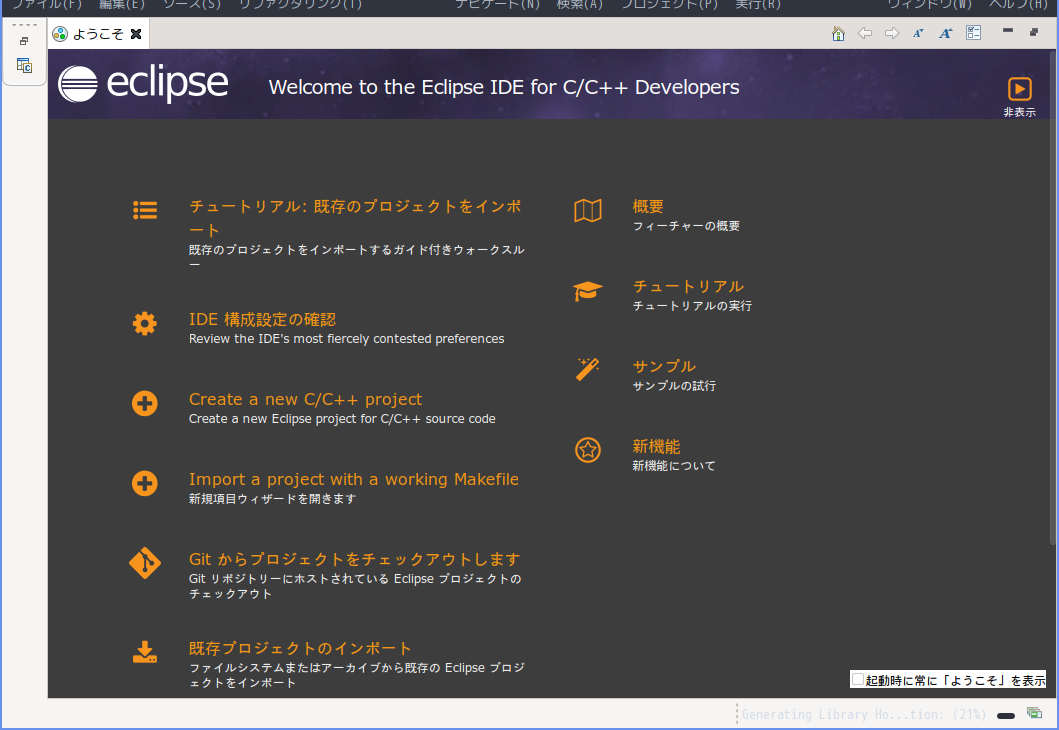Click the gear icon for IDE 構成設定
The height and width of the screenshot is (730, 1059).
(145, 323)
